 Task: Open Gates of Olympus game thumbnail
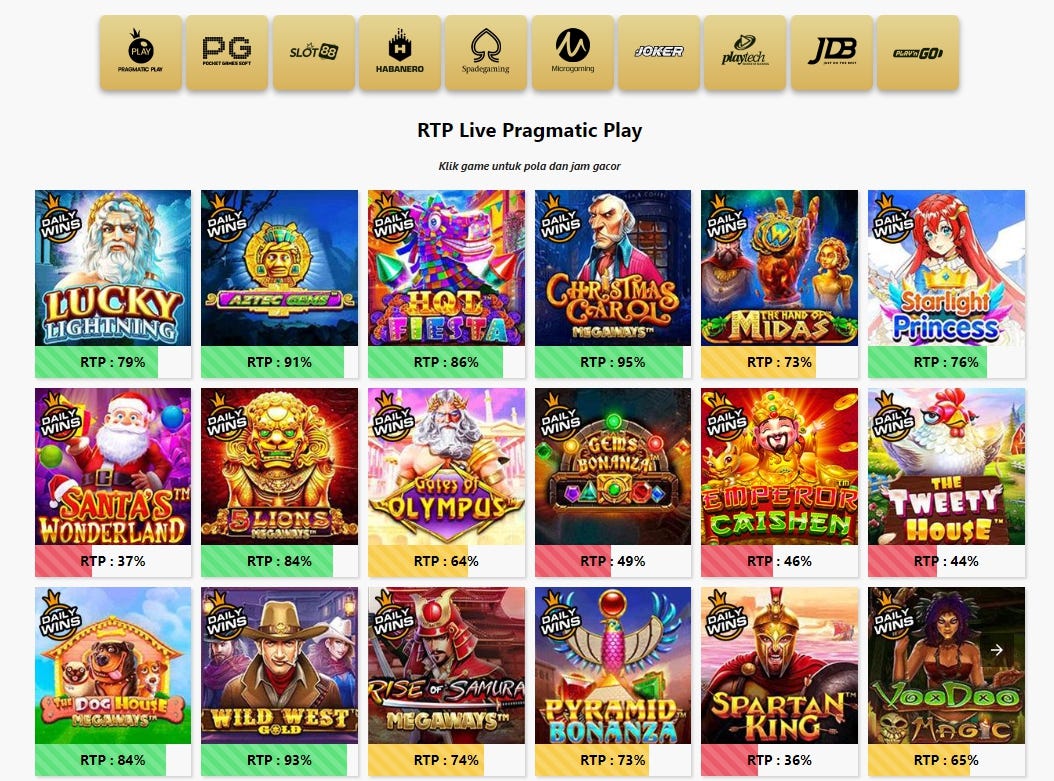(446, 466)
